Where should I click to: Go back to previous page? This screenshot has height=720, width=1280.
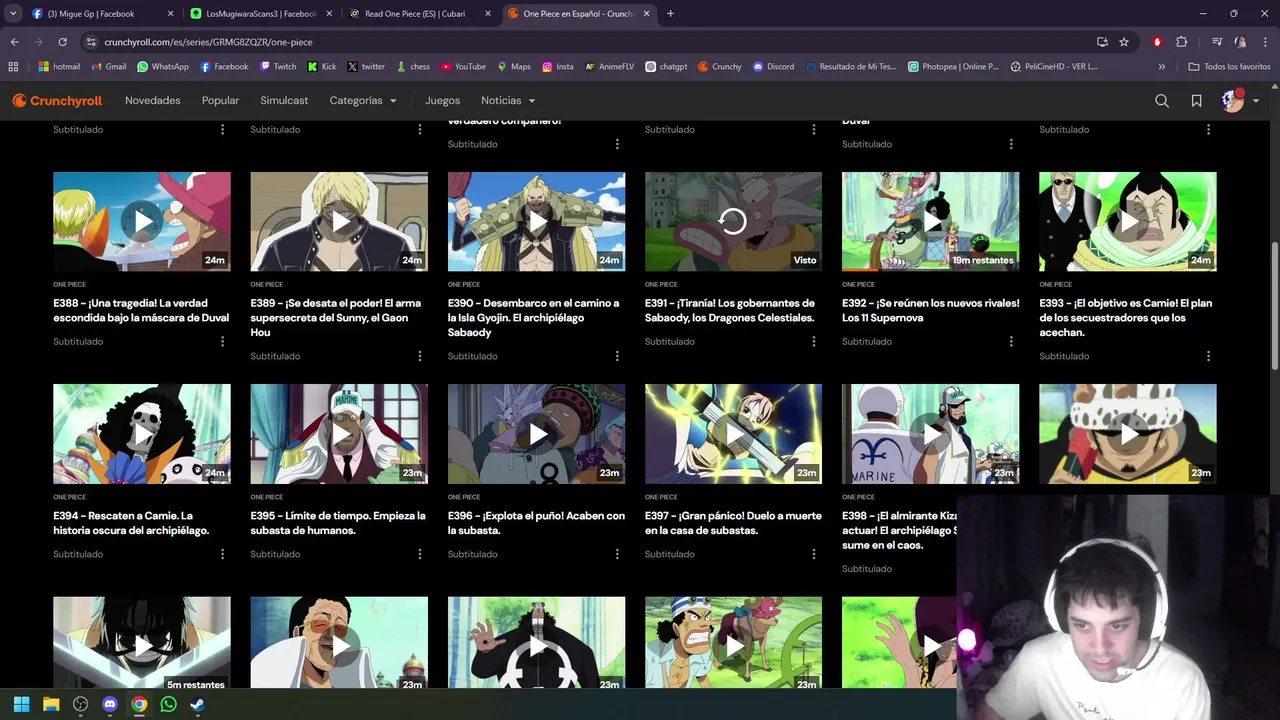[x=14, y=42]
